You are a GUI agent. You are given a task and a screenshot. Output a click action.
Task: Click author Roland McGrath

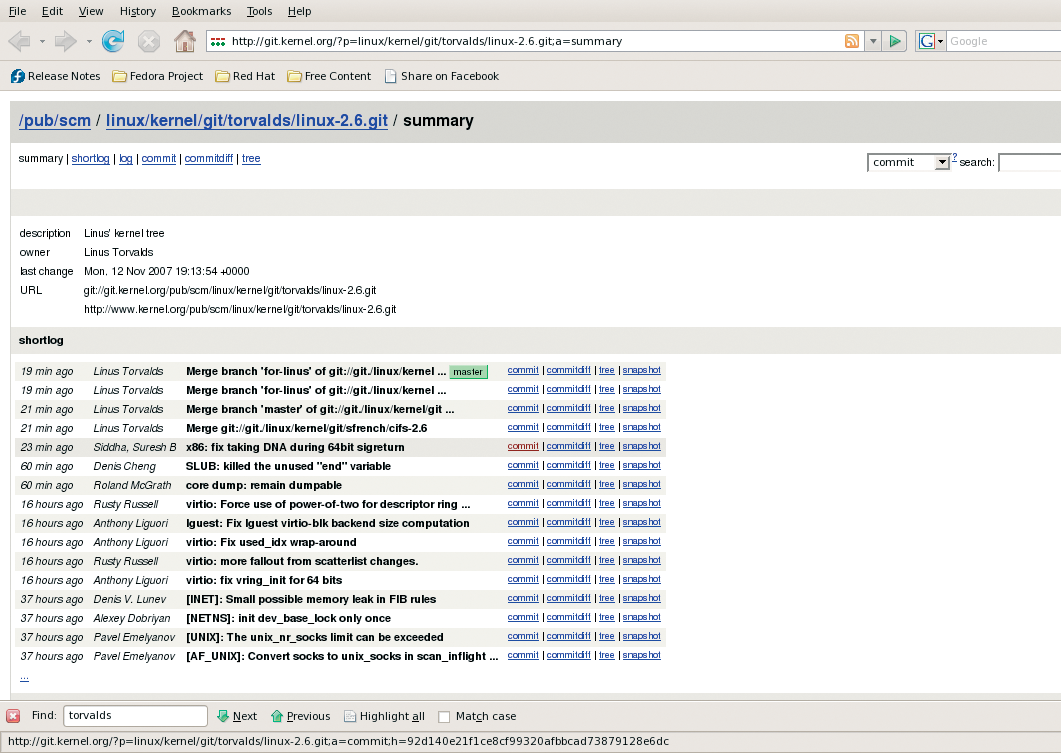tap(133, 485)
